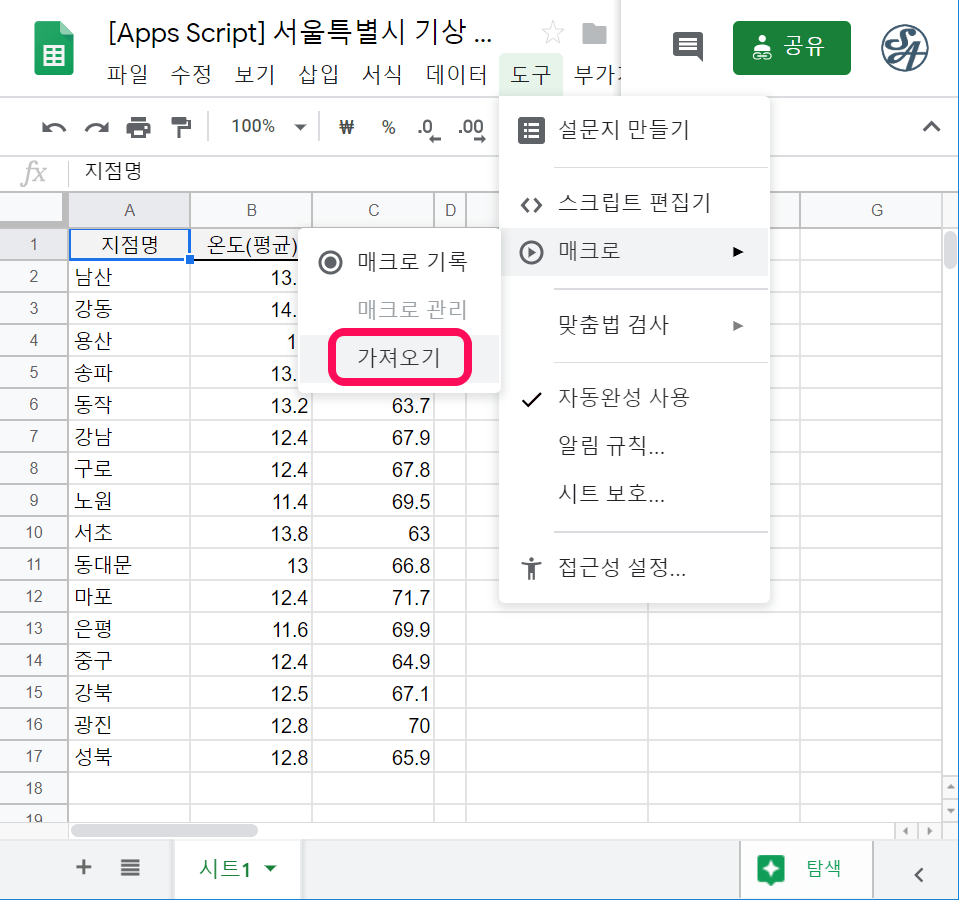This screenshot has height=900, width=959.
Task: Open the all sheets list icon
Action: [x=130, y=868]
